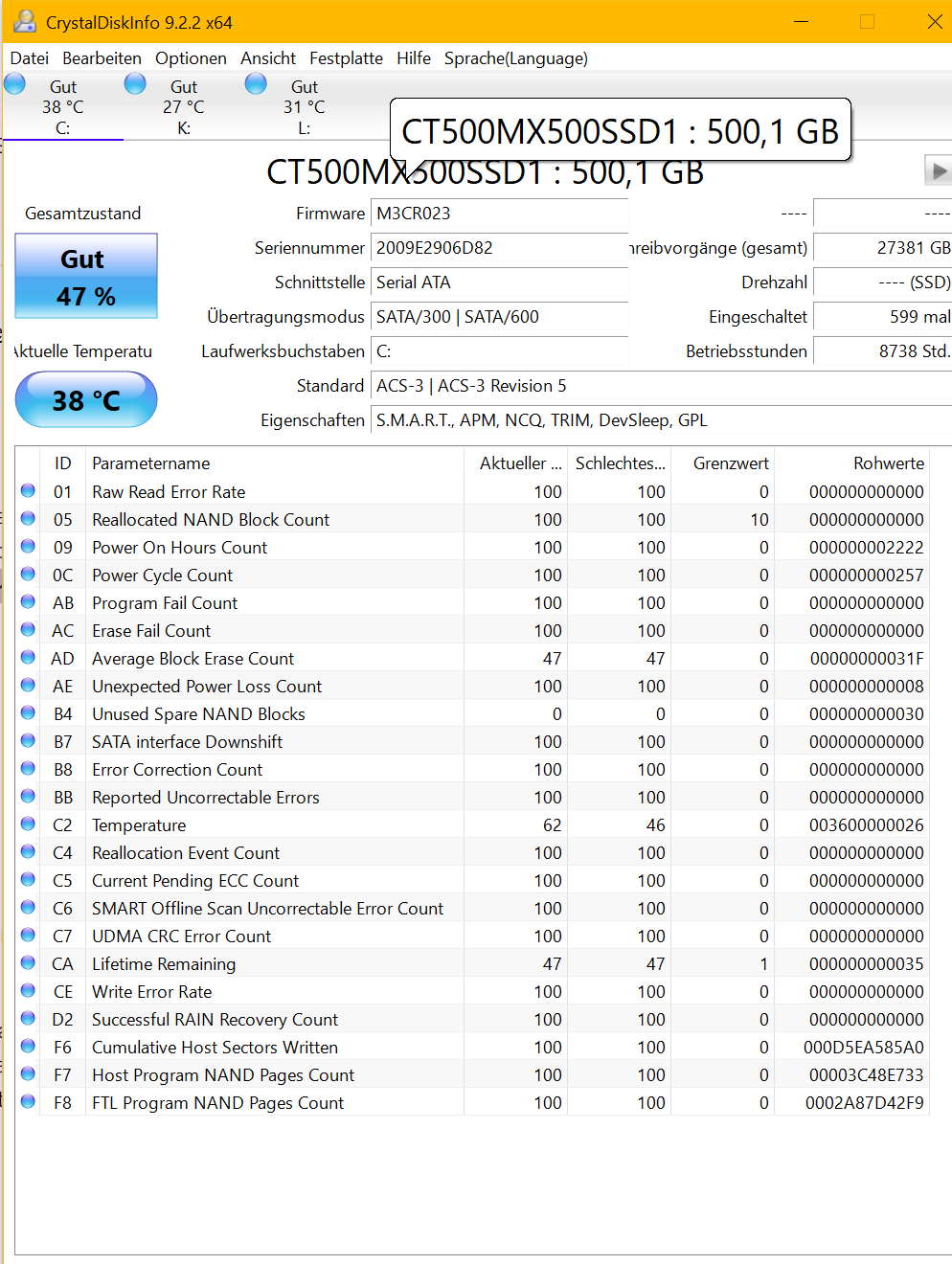Screen dimensions: 952x1264
Task: Click blue status dot for Raw Read Error Rate
Action: [28, 491]
